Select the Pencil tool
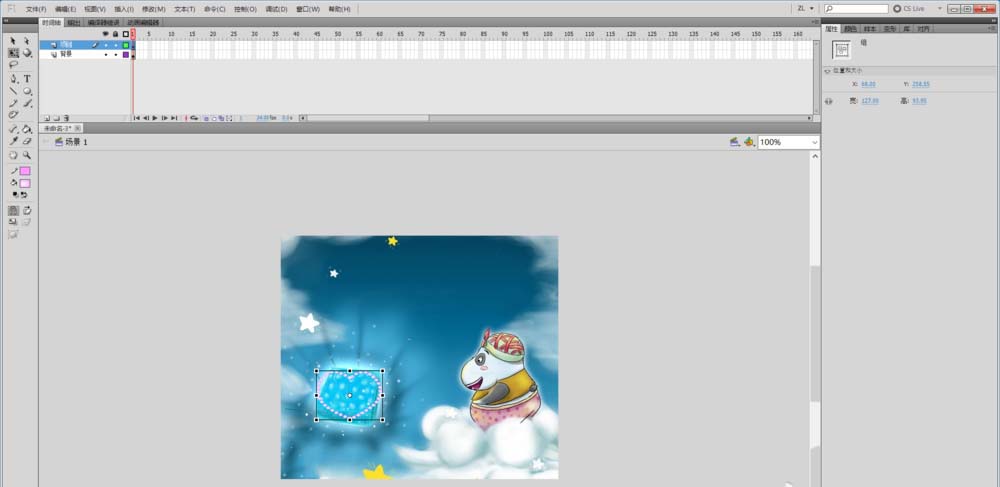Screen dimensions: 1000x487 (x=13, y=103)
